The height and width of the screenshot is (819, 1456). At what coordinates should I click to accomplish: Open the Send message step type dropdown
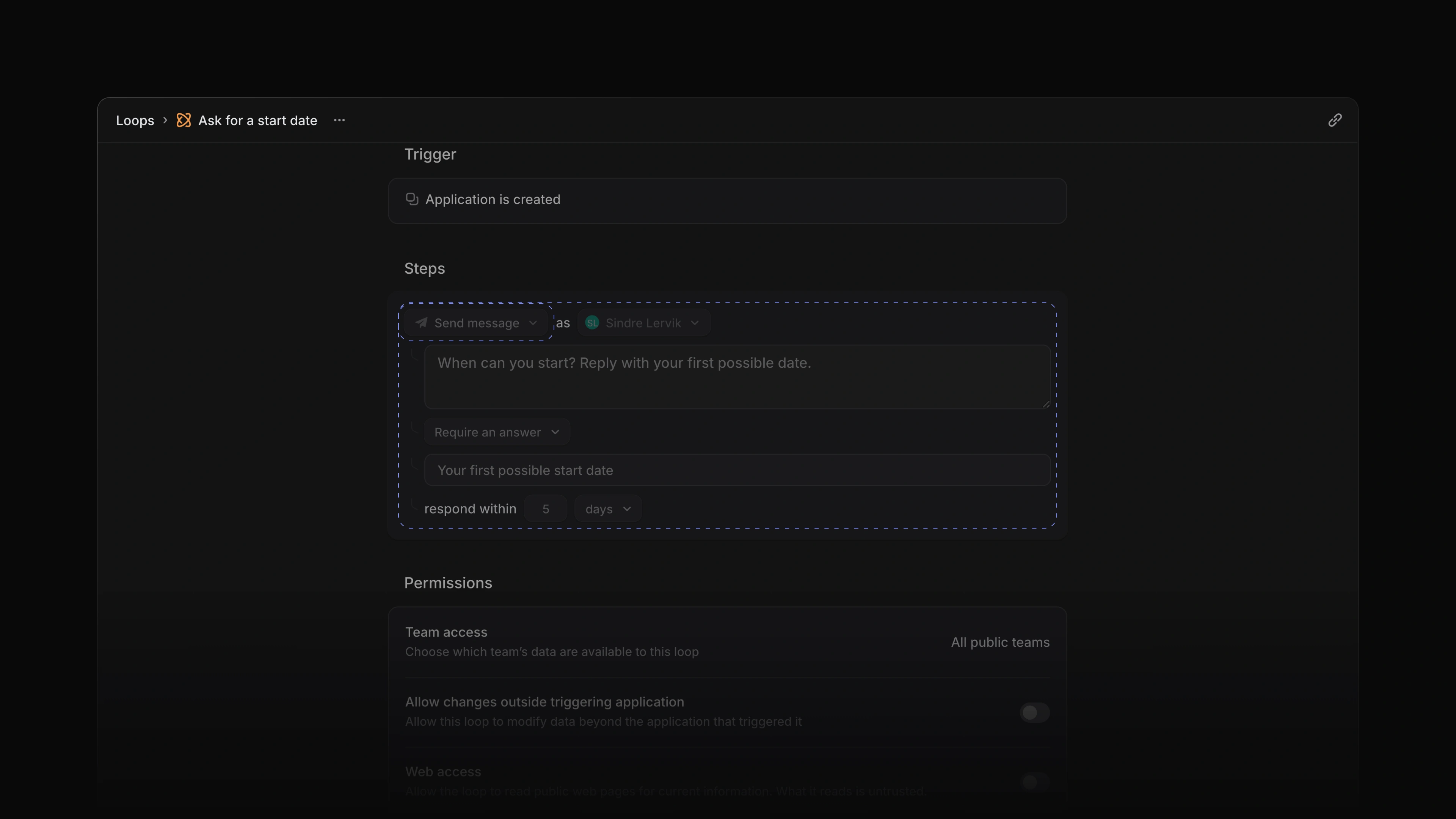pos(476,323)
